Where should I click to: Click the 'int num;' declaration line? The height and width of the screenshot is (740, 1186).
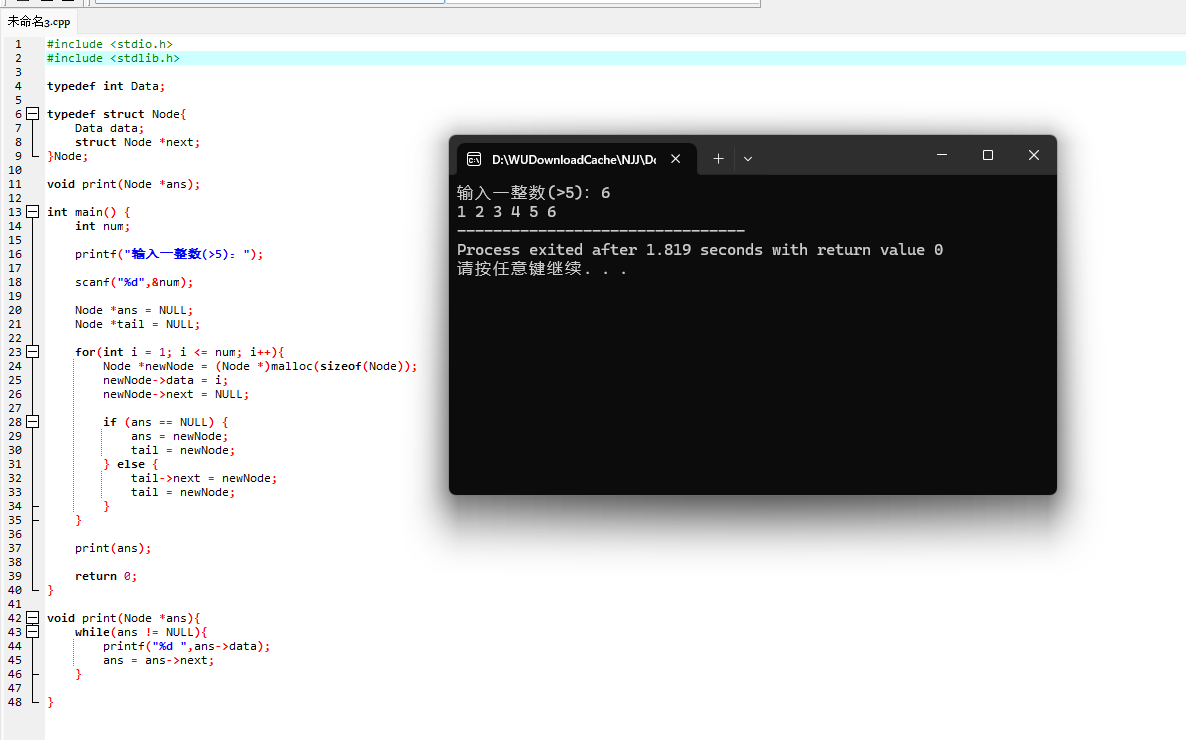[102, 226]
